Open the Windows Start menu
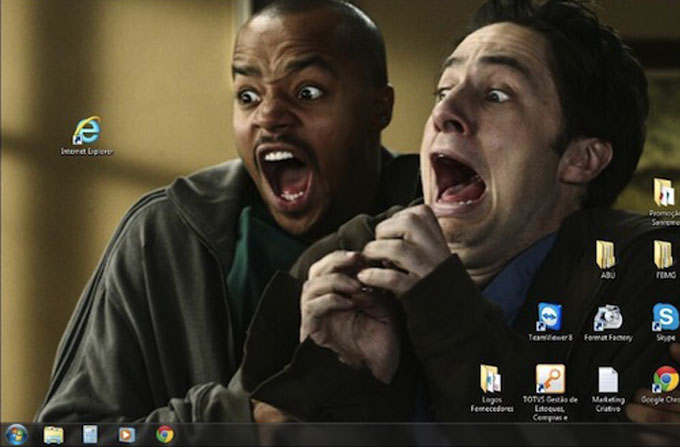The height and width of the screenshot is (447, 680). [x=16, y=434]
